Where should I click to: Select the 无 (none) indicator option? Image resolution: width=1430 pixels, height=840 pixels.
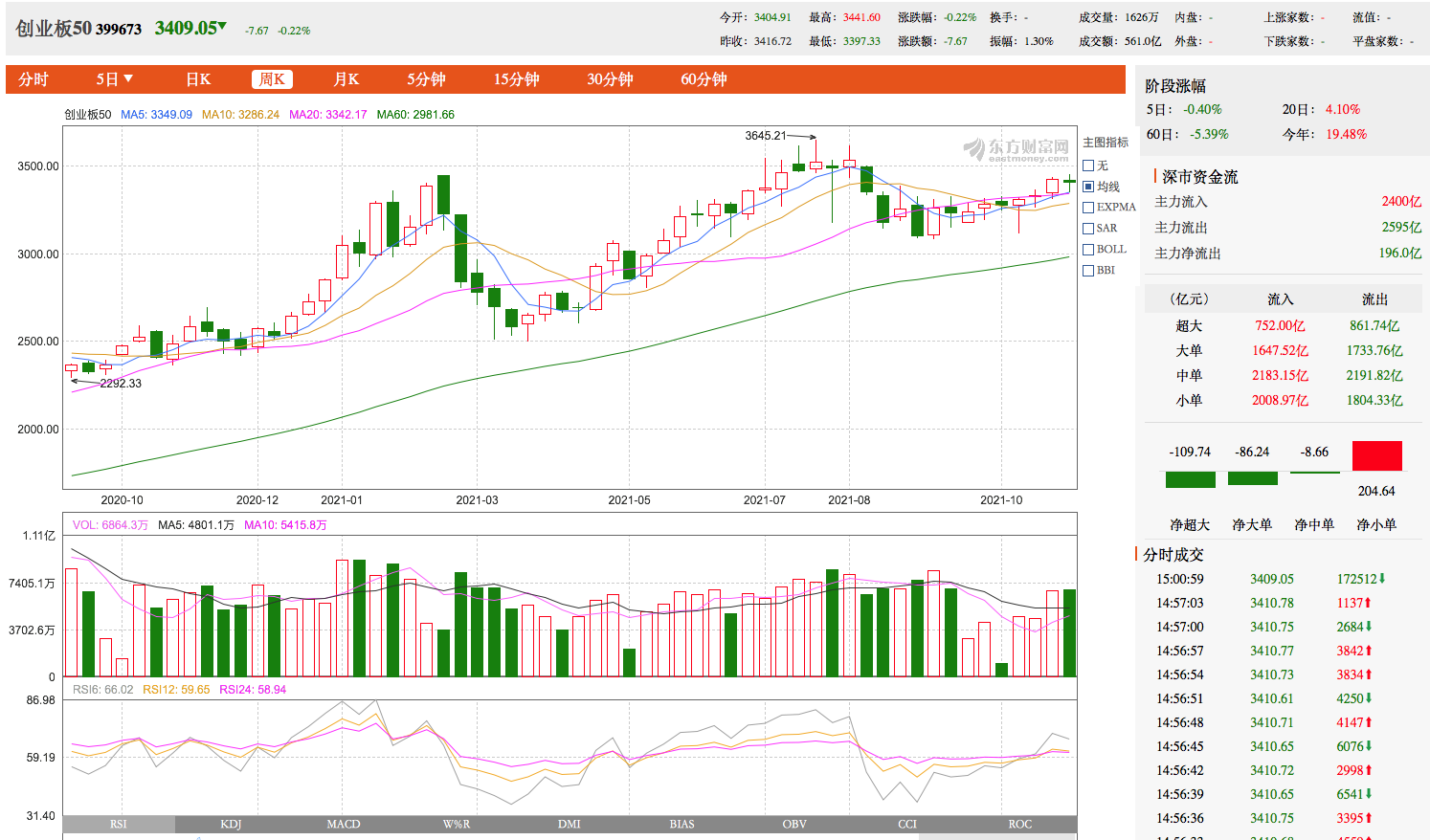tap(1088, 166)
